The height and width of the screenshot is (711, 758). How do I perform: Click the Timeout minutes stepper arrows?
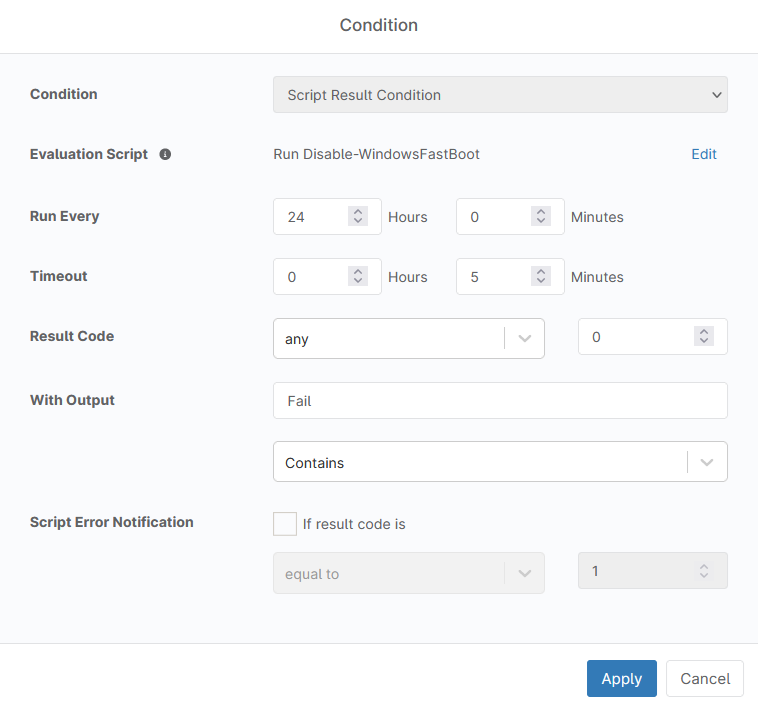click(x=540, y=277)
